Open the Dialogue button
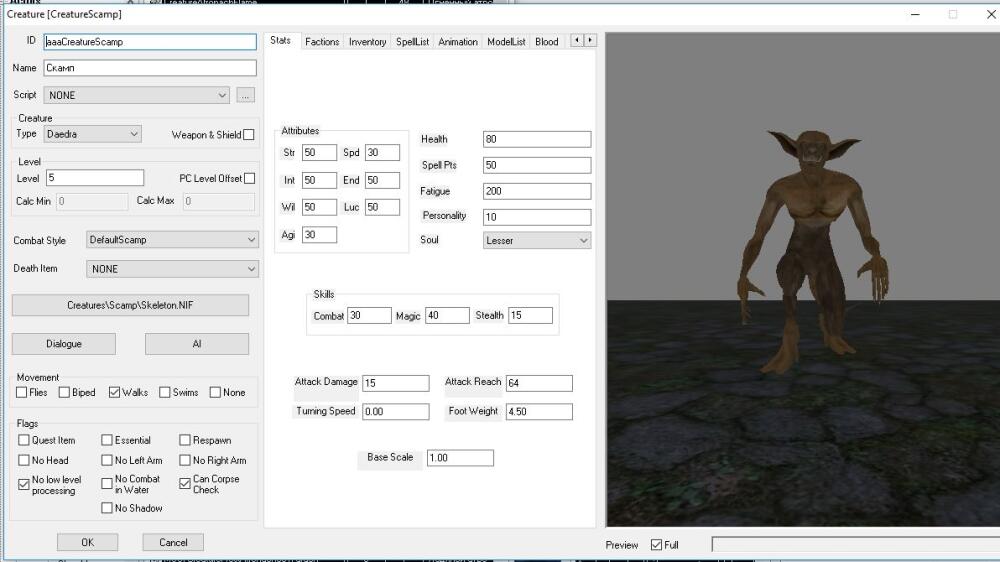The width and height of the screenshot is (1000, 562). pos(64,344)
